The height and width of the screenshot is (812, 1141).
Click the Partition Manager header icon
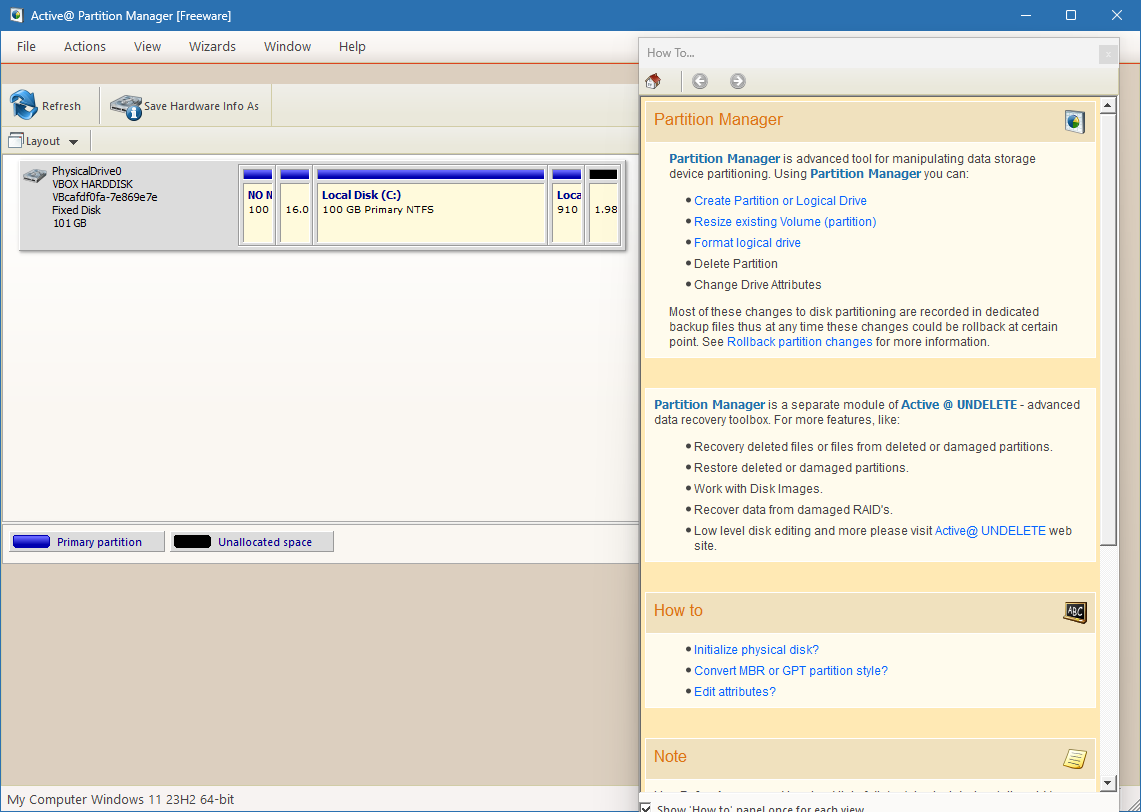pyautogui.click(x=1075, y=122)
